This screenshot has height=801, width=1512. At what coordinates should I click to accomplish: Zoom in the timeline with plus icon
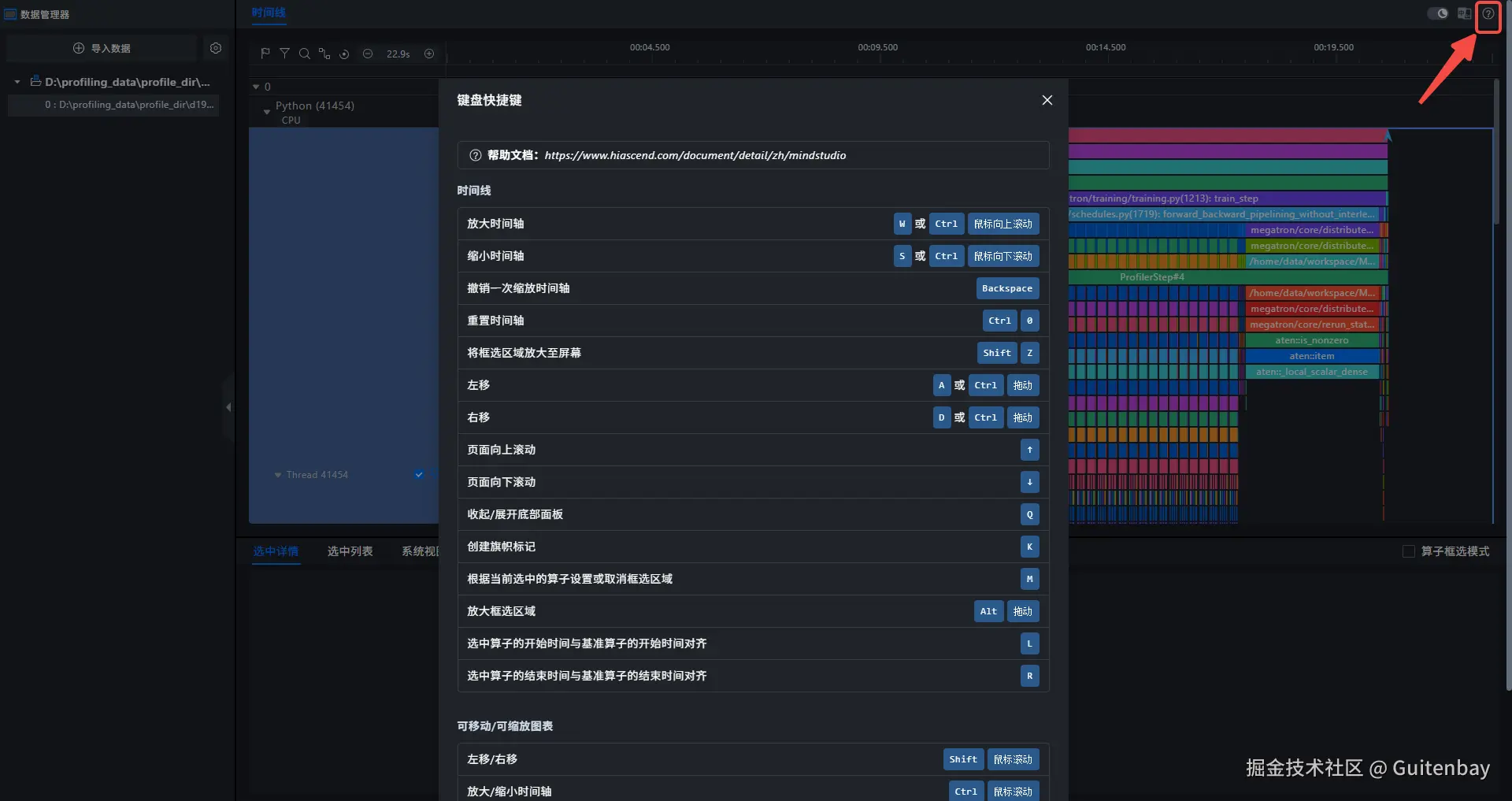[x=429, y=54]
